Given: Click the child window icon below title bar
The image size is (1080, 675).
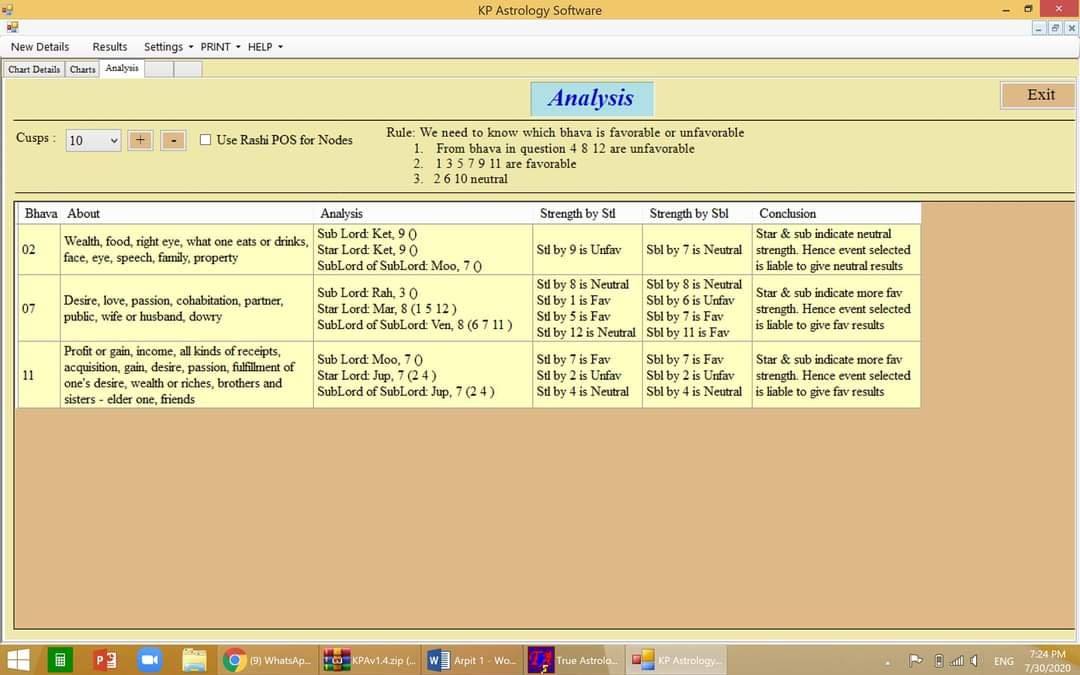Looking at the screenshot, I should pyautogui.click(x=12, y=28).
